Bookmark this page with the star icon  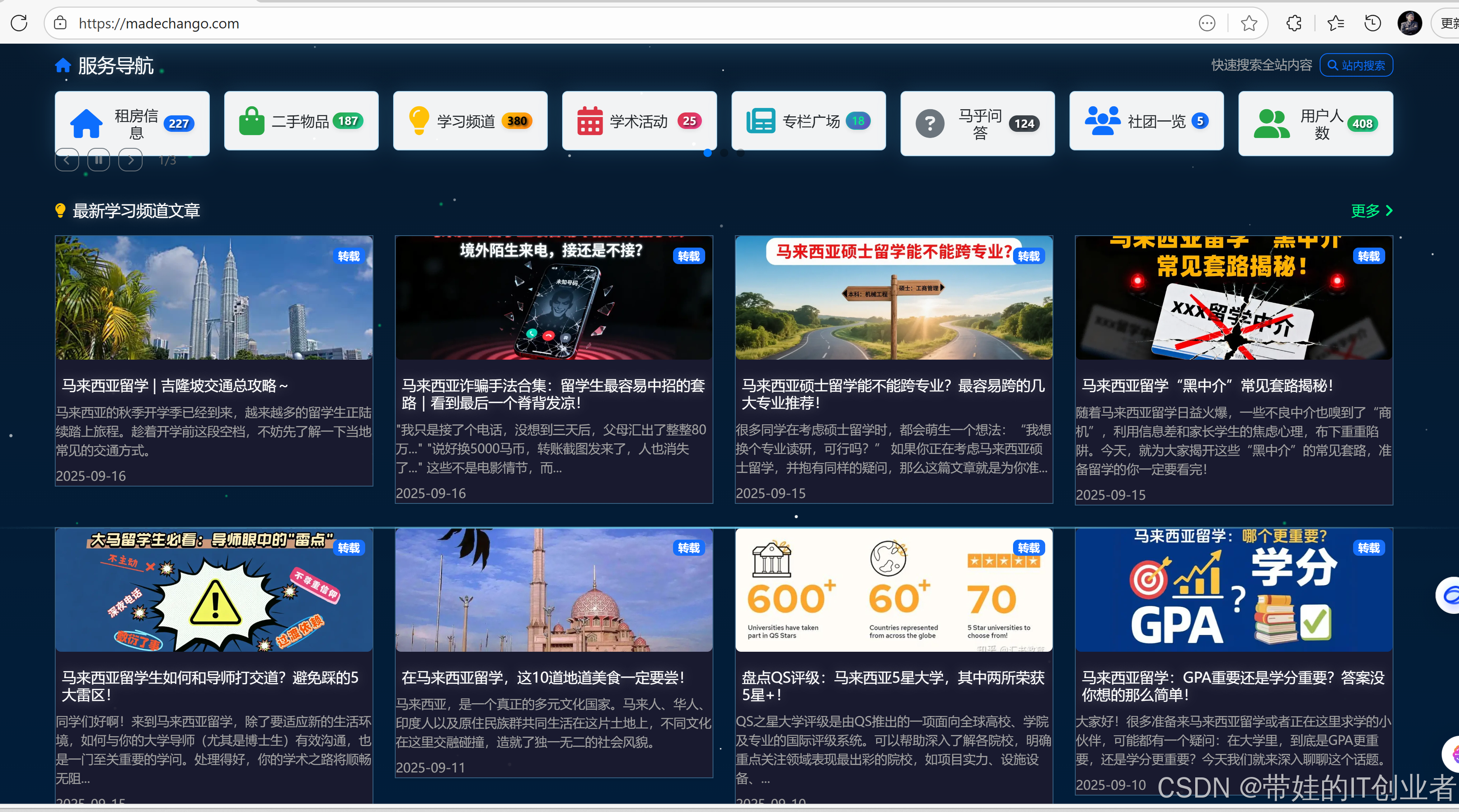pyautogui.click(x=1248, y=23)
